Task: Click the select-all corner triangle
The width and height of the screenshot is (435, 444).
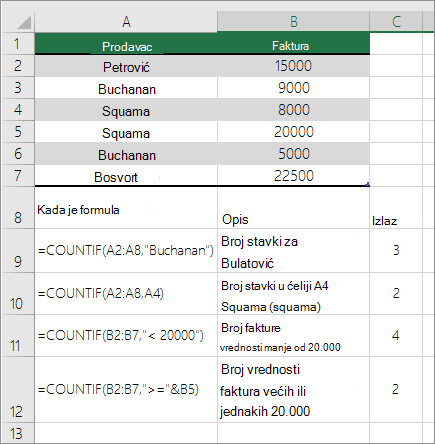Action: [x=24, y=23]
